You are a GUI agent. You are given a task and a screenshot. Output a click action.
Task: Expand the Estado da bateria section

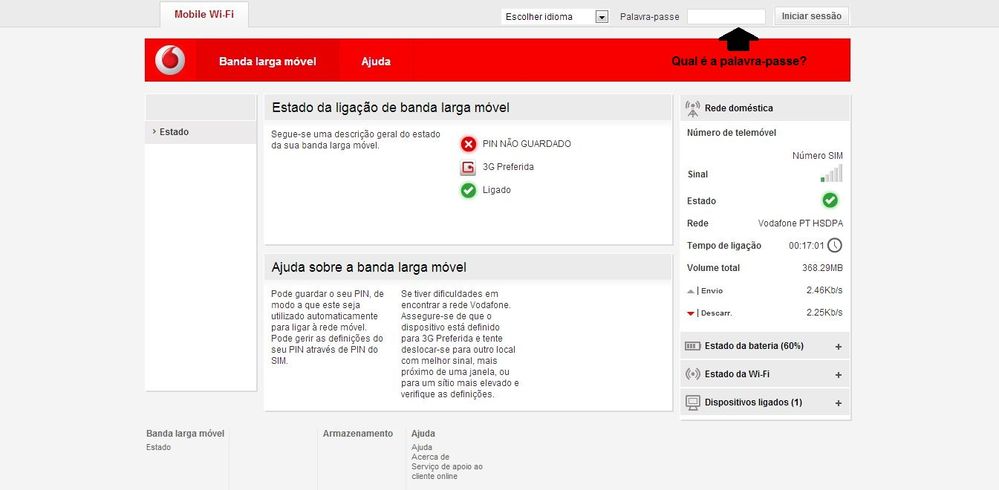click(x=838, y=346)
